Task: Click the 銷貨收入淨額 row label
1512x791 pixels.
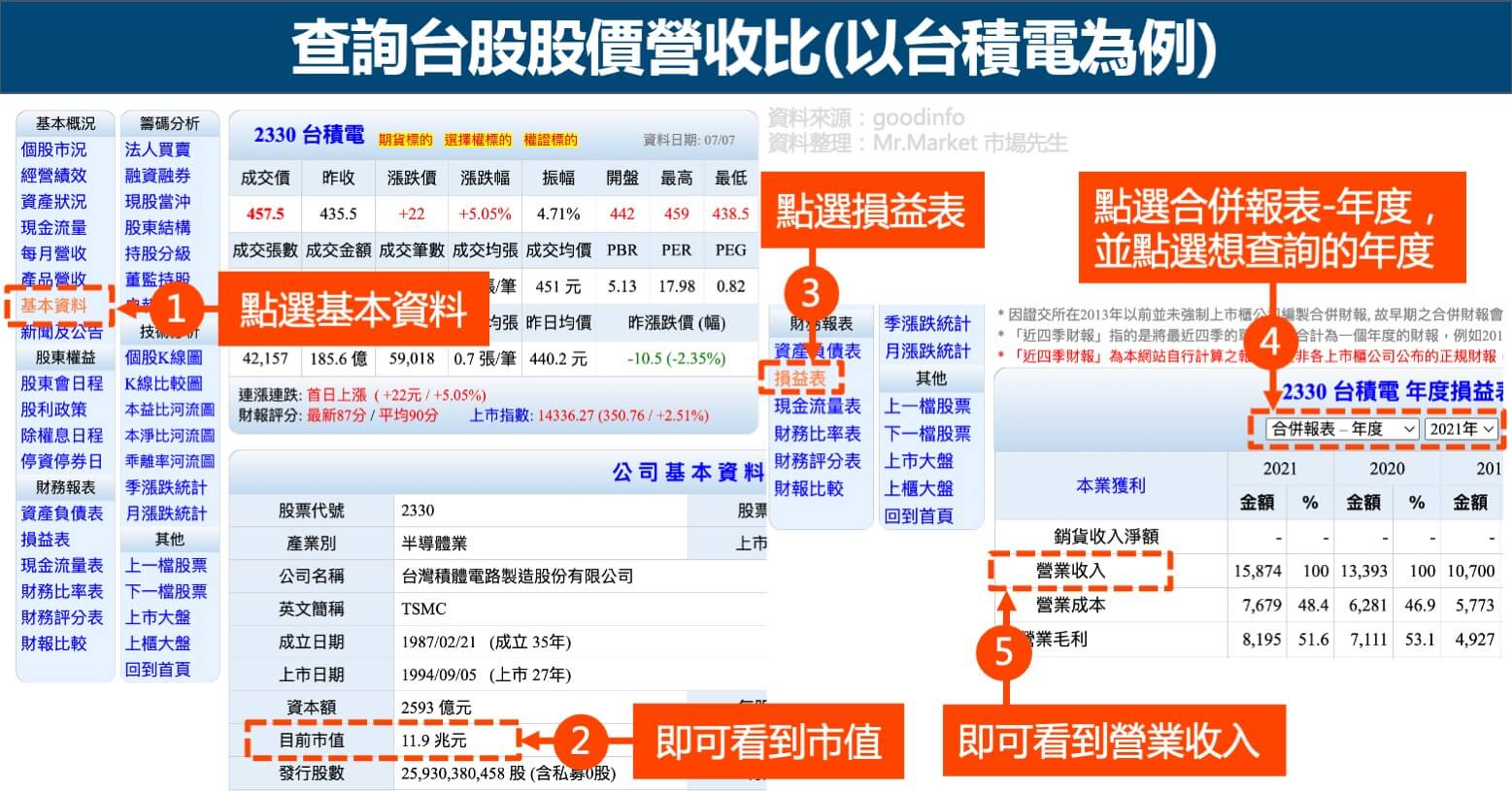Action: pyautogui.click(x=1106, y=537)
